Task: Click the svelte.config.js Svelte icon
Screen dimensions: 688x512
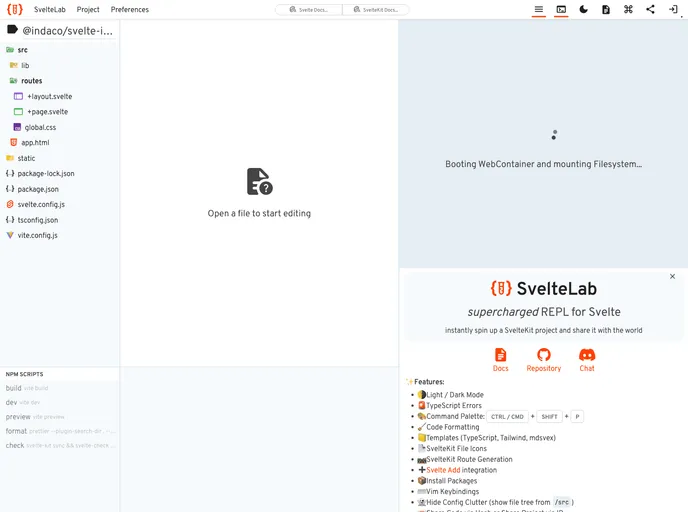Action: (x=10, y=204)
